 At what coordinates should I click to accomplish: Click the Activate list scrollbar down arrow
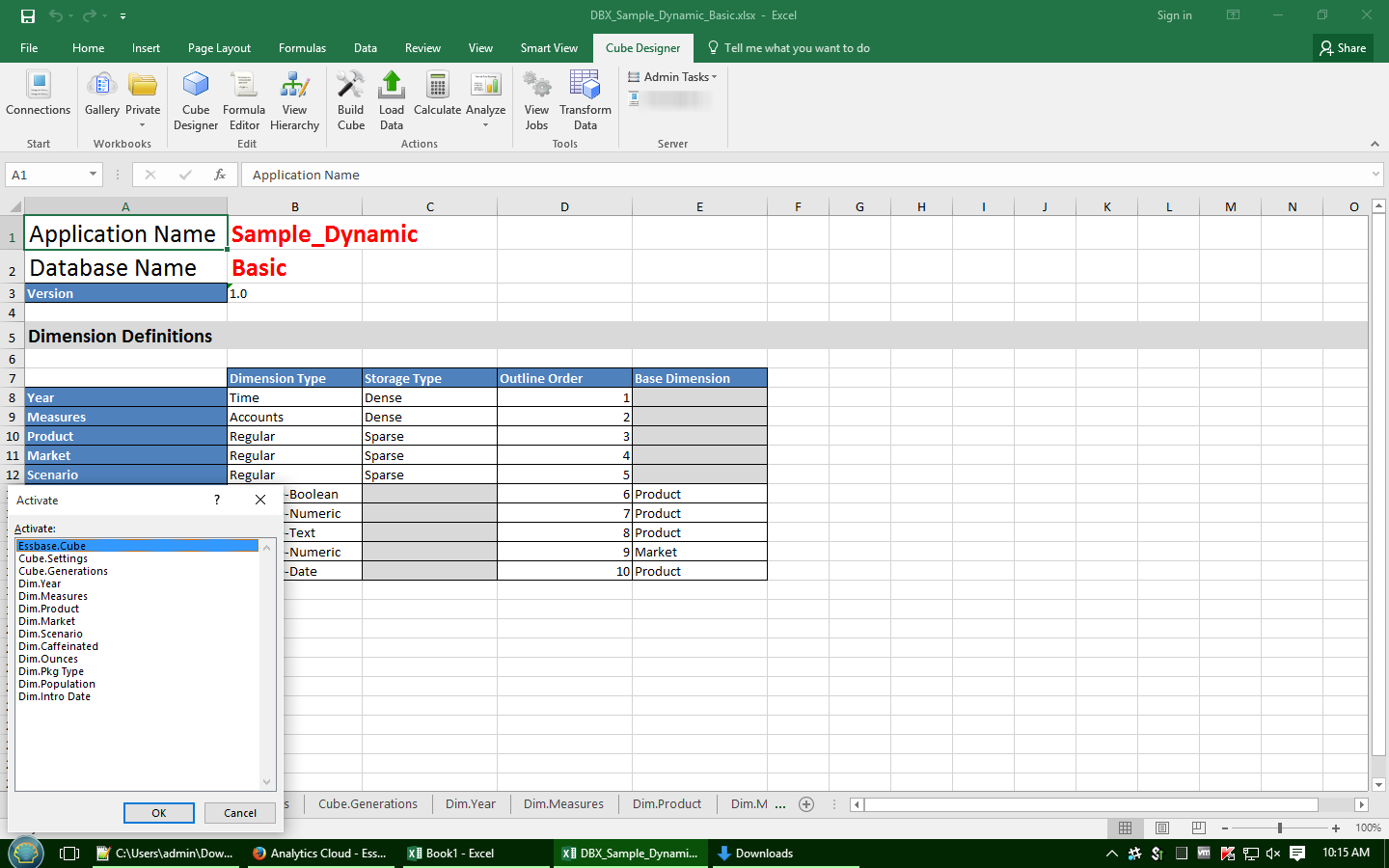tap(267, 783)
